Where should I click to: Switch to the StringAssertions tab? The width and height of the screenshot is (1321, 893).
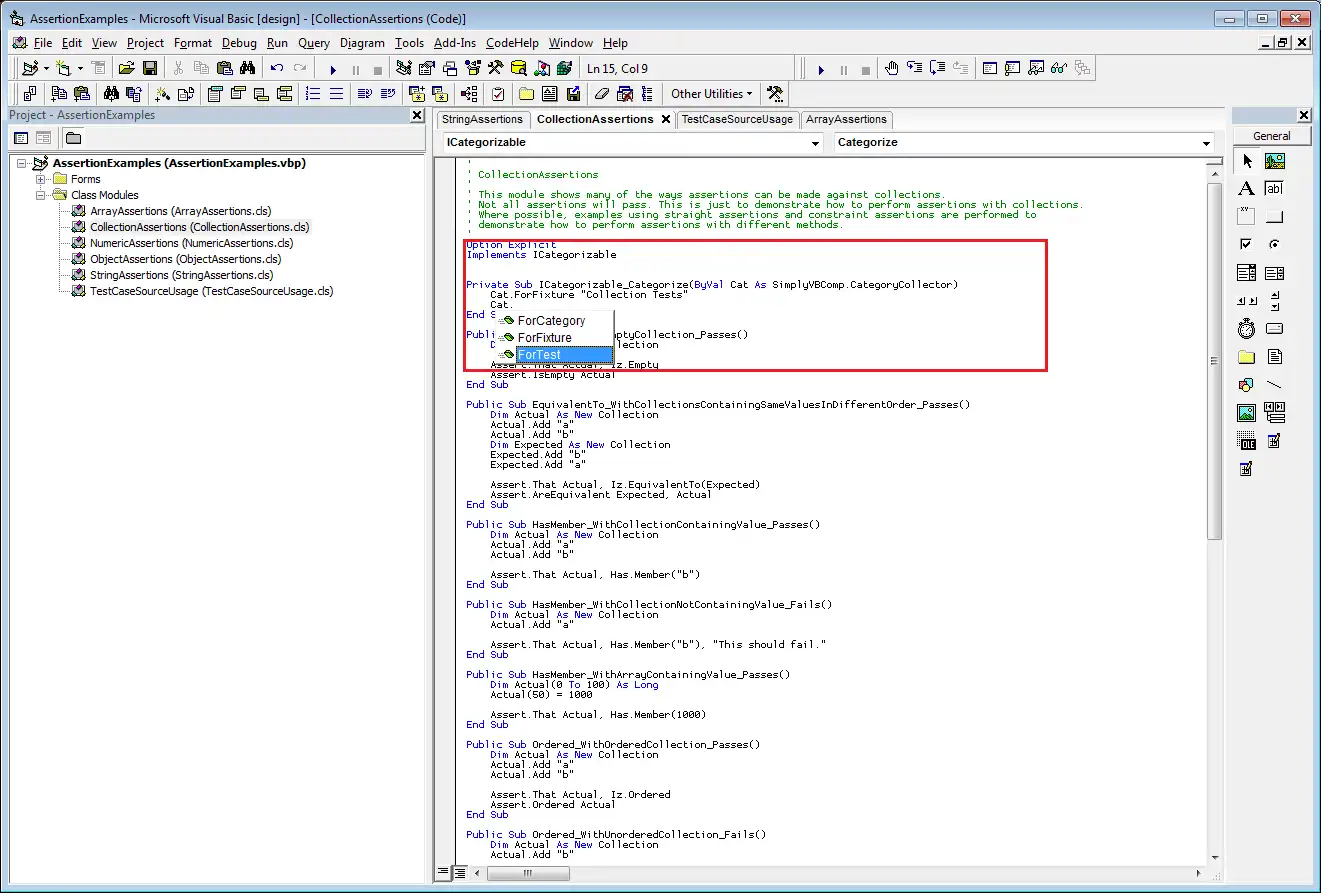pos(482,120)
